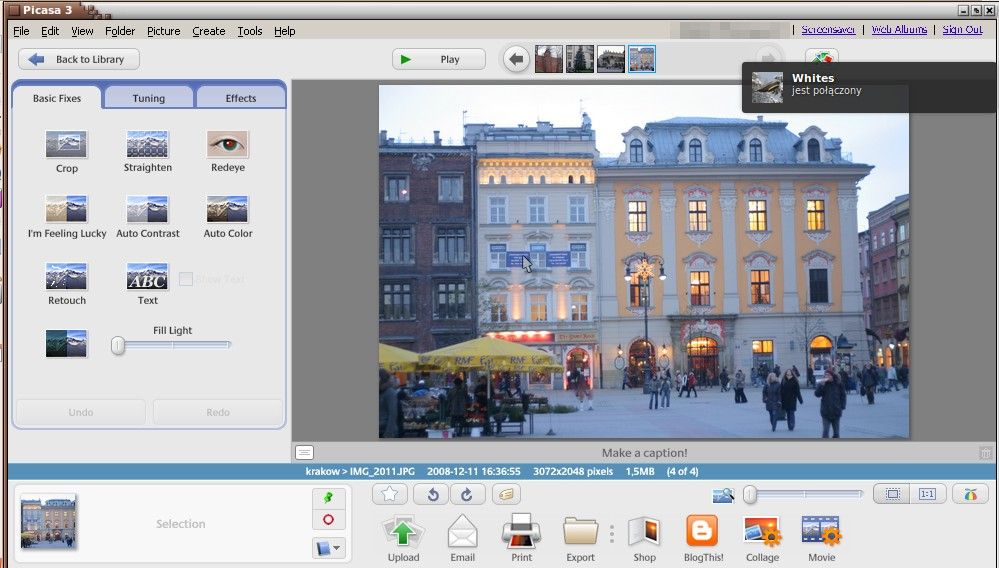Select third filmstrip thumbnail
This screenshot has width=999, height=568.
(610, 59)
